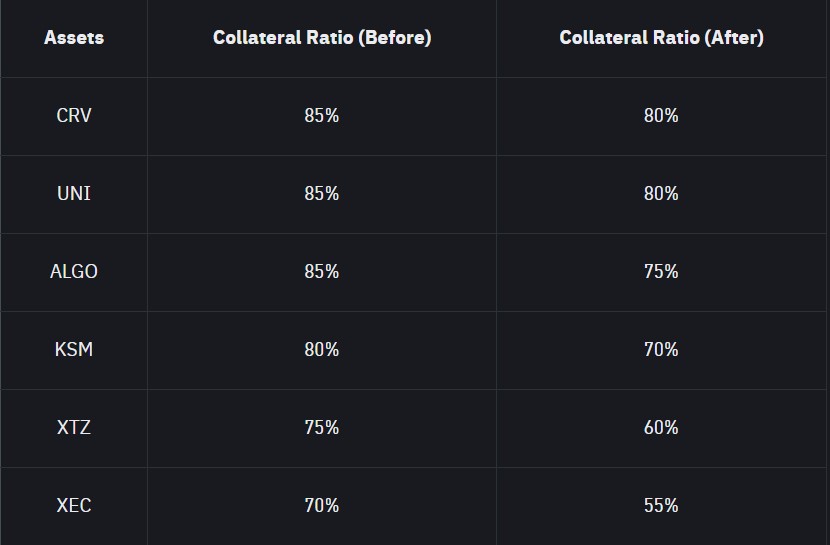The image size is (830, 545).
Task: Click CRV's before ratio of 85%
Action: pyautogui.click(x=322, y=116)
